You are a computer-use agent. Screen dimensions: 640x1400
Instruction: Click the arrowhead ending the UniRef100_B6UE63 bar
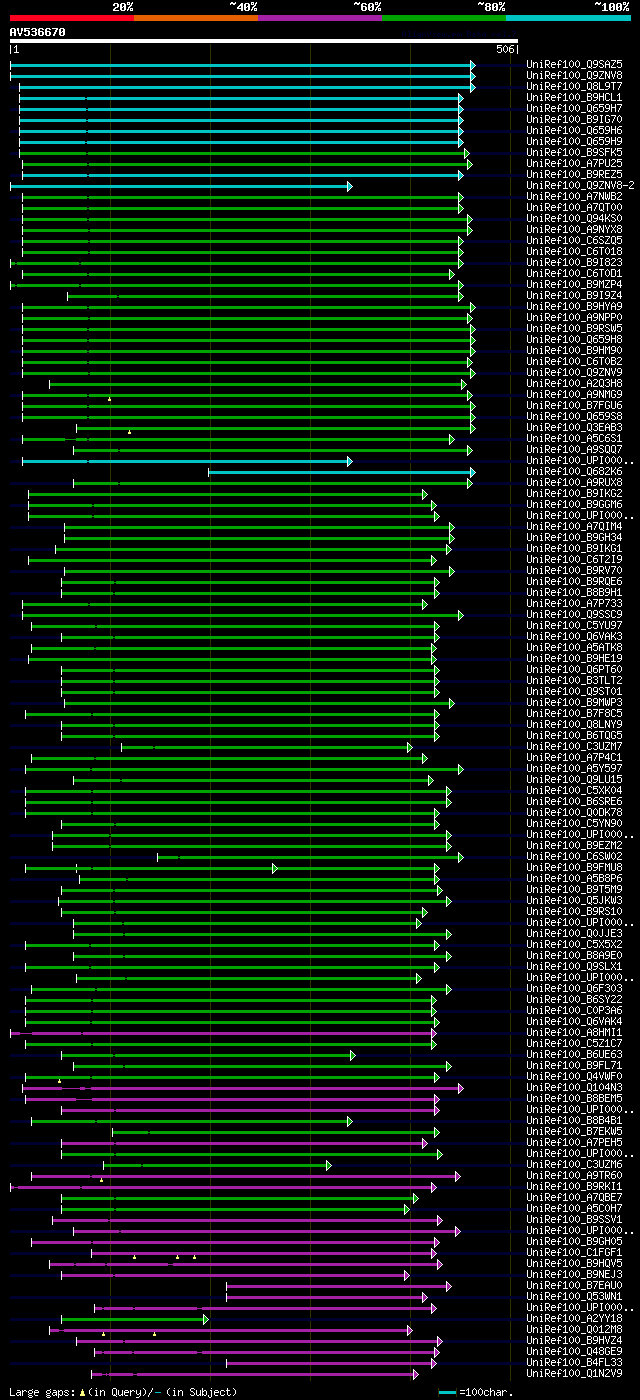click(x=352, y=1054)
